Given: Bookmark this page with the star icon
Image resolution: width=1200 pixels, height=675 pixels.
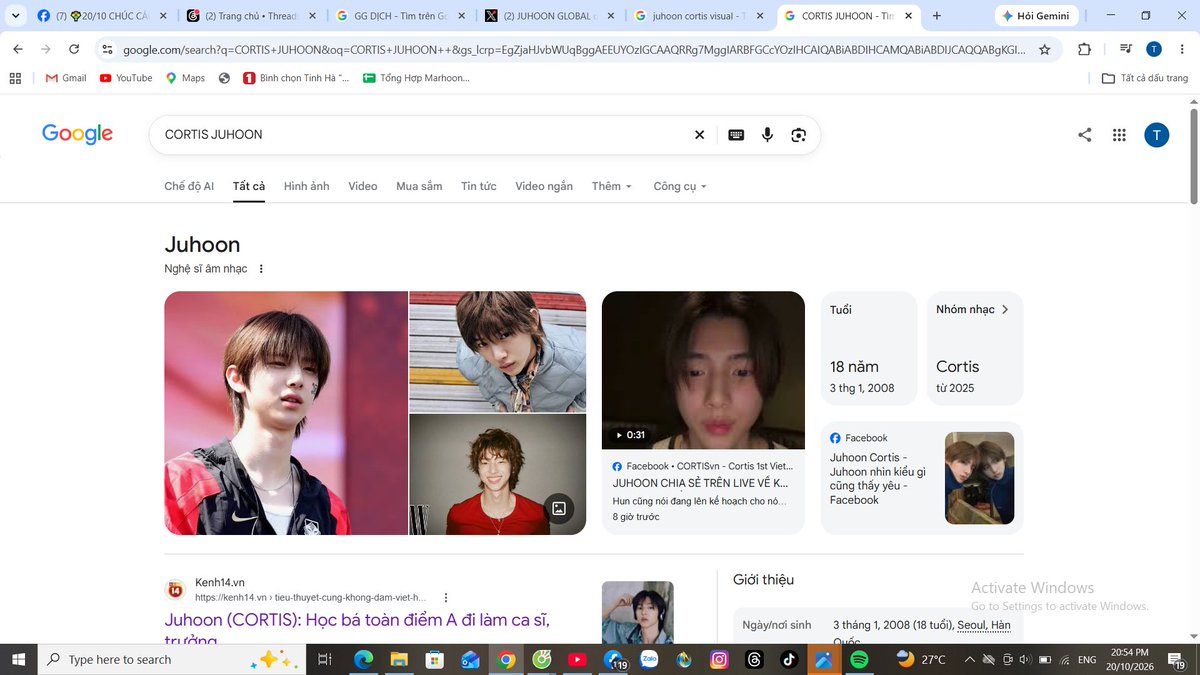Looking at the screenshot, I should point(1045,49).
